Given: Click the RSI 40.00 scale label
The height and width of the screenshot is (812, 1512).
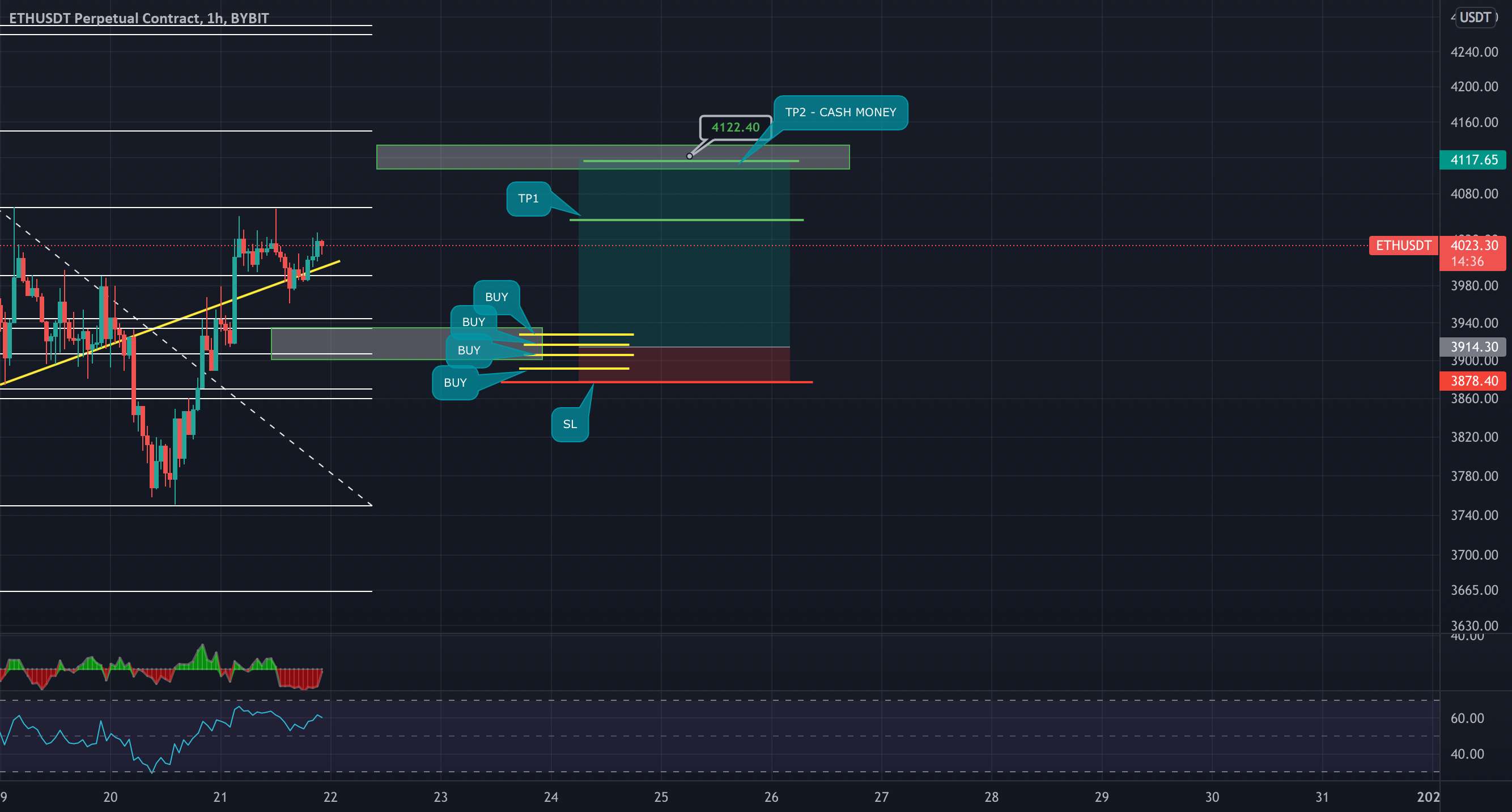Looking at the screenshot, I should (1467, 754).
